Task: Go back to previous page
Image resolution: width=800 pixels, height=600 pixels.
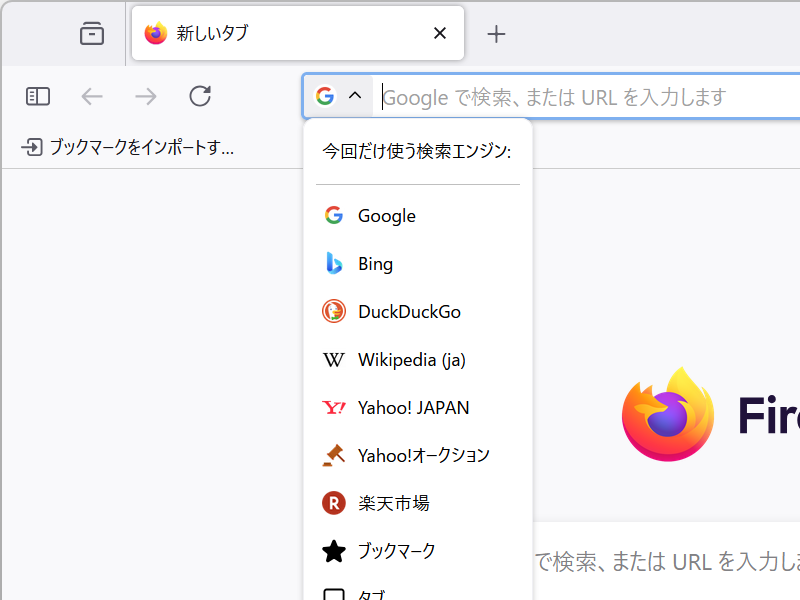Action: (x=92, y=96)
